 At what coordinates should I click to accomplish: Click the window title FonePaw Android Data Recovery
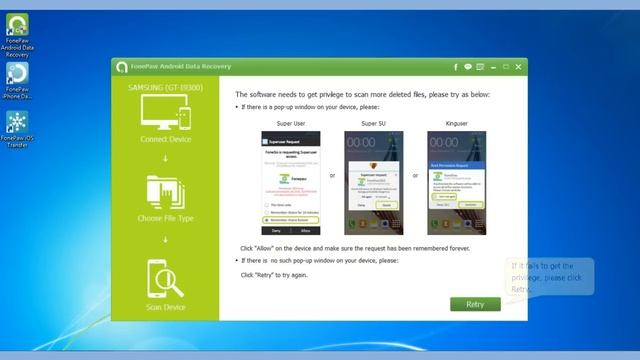pos(181,67)
